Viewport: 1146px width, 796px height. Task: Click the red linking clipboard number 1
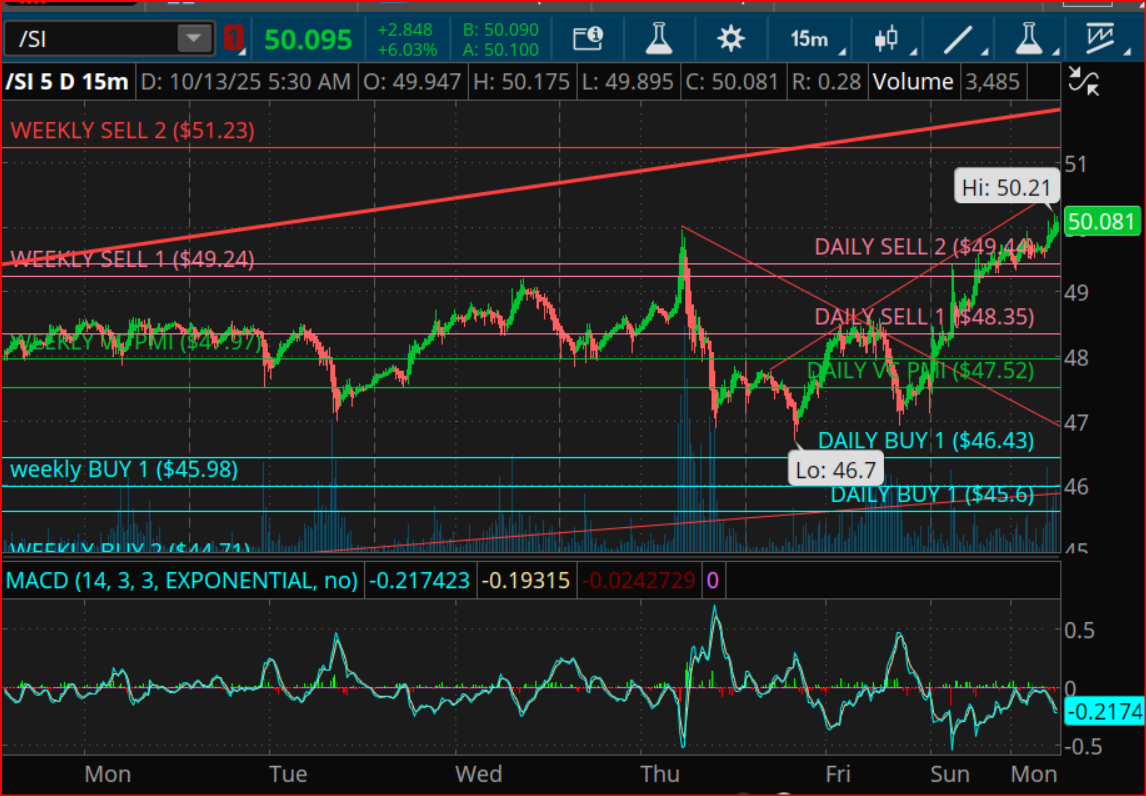233,39
